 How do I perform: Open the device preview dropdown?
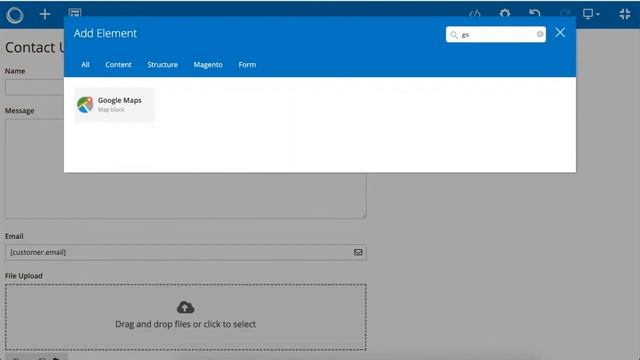pyautogui.click(x=591, y=14)
